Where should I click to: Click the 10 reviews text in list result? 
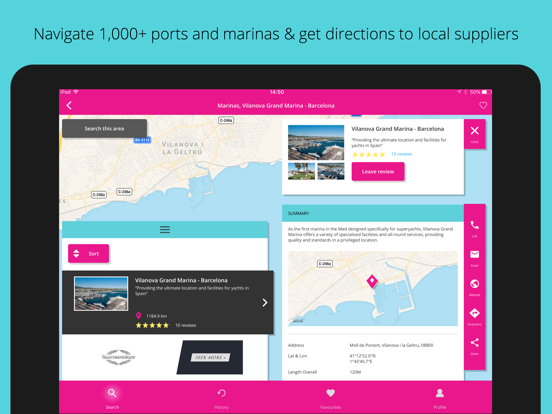coord(186,325)
